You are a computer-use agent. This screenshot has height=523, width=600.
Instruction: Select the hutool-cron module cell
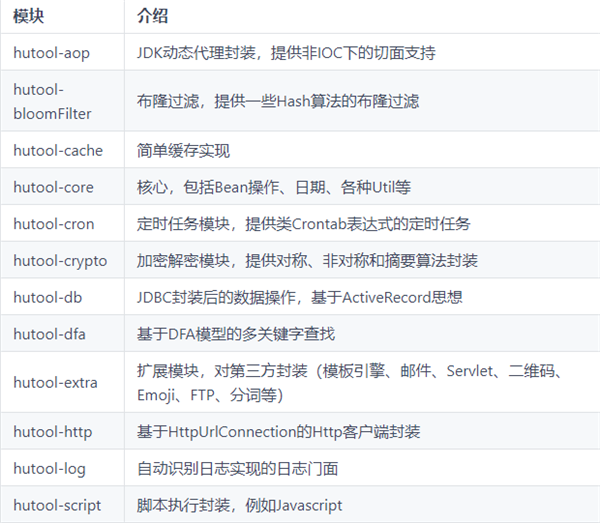(x=54, y=224)
